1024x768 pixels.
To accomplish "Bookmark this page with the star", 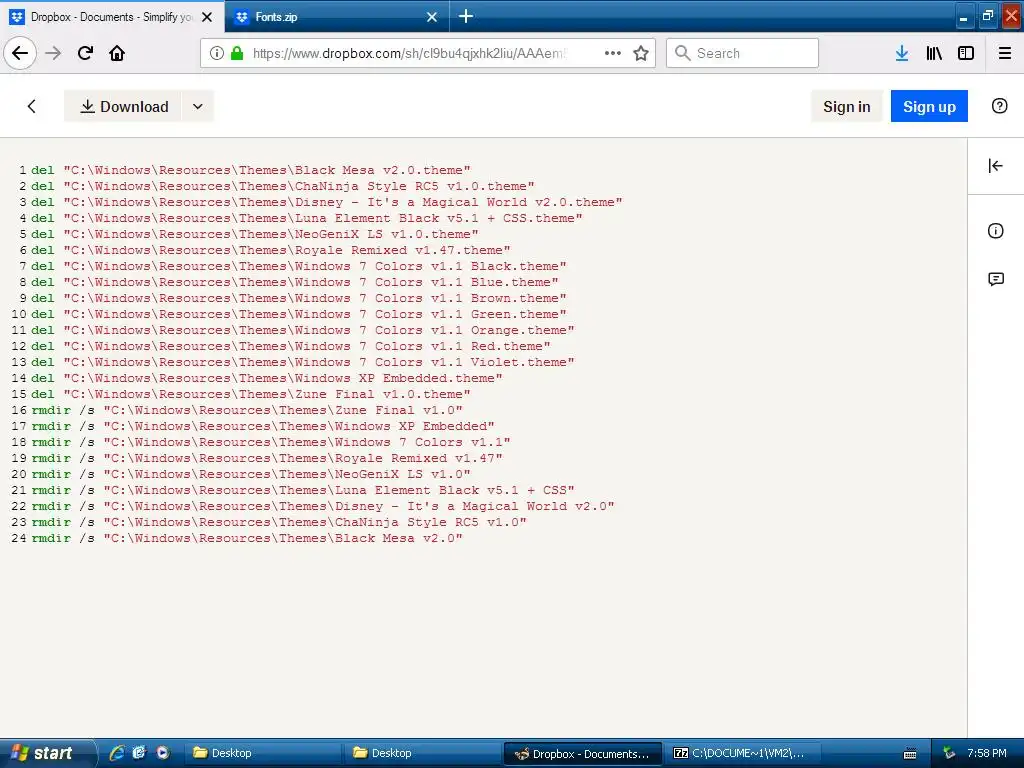I will tap(641, 53).
